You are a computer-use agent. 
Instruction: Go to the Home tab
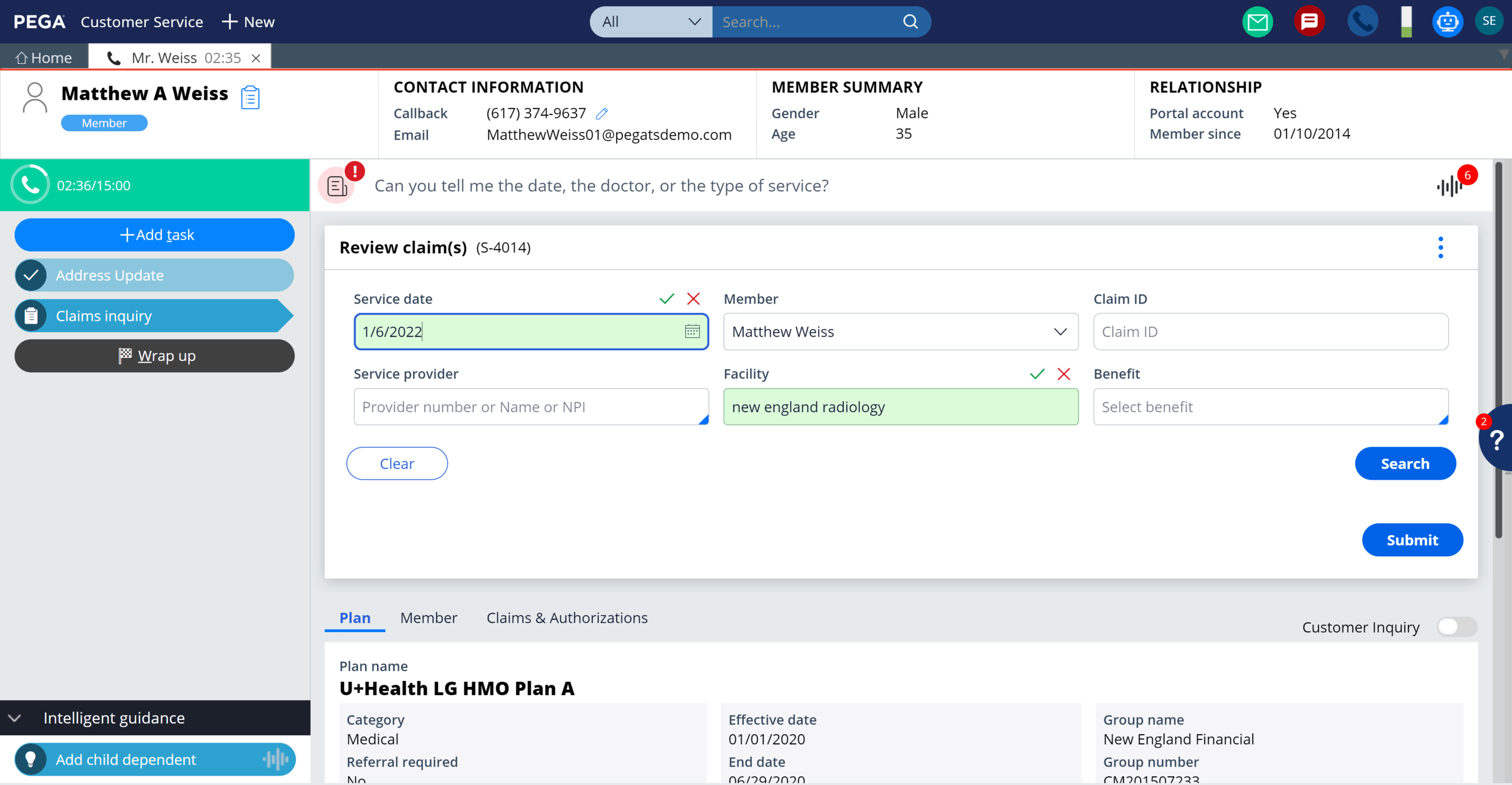[x=44, y=58]
